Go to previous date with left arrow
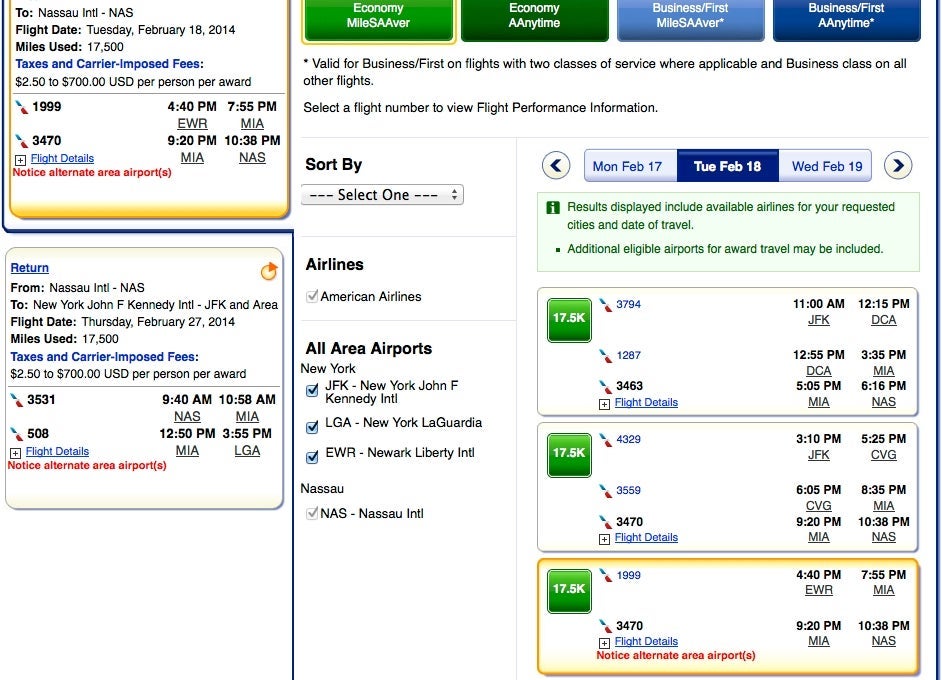 [x=556, y=165]
